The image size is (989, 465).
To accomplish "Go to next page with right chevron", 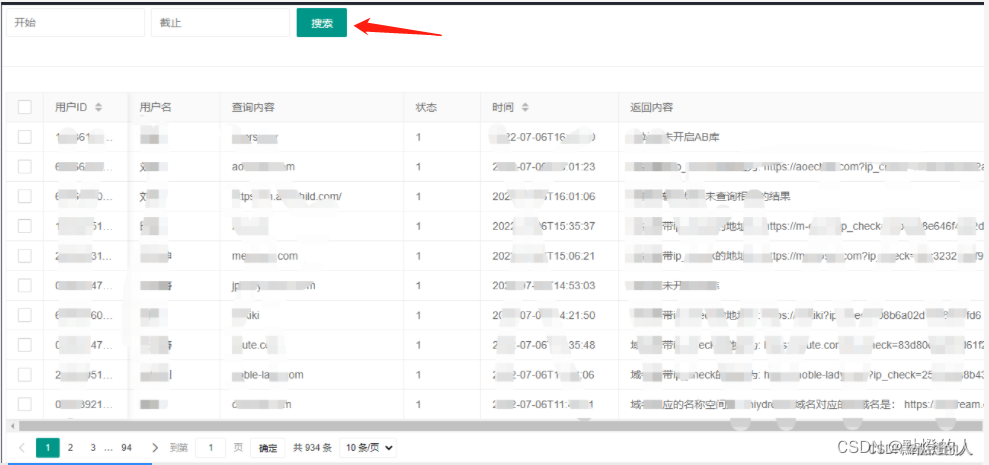I will point(156,448).
